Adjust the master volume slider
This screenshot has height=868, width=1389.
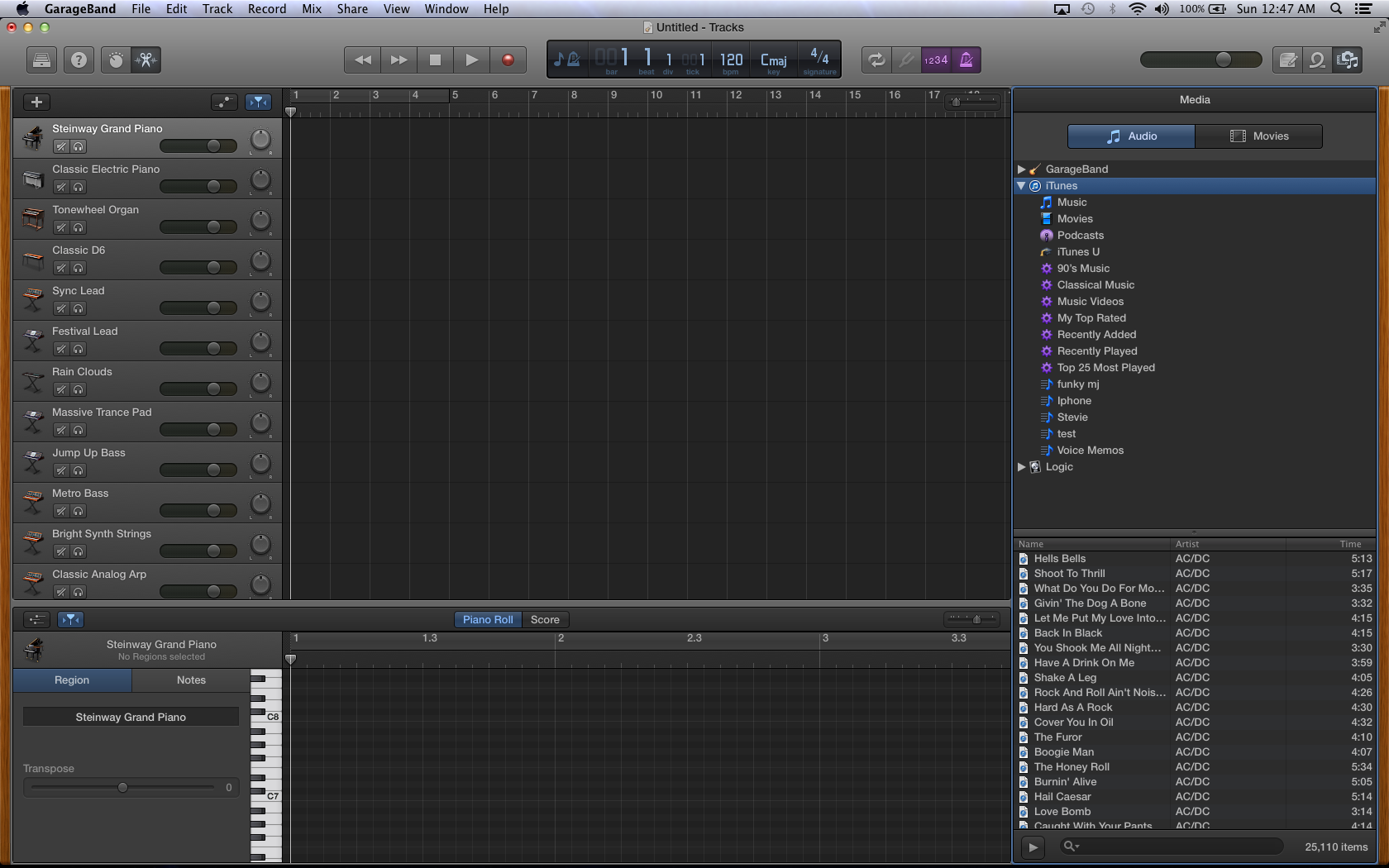[x=1200, y=60]
